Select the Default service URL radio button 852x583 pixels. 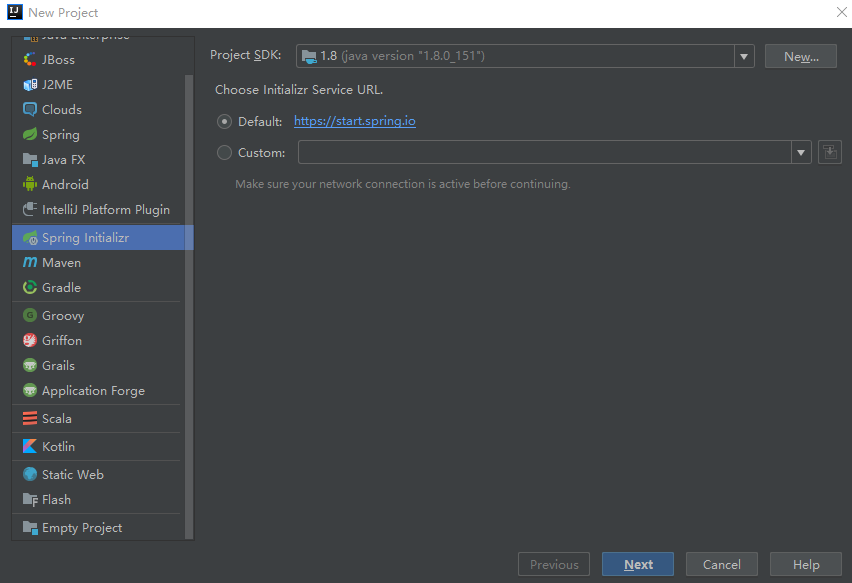[224, 121]
